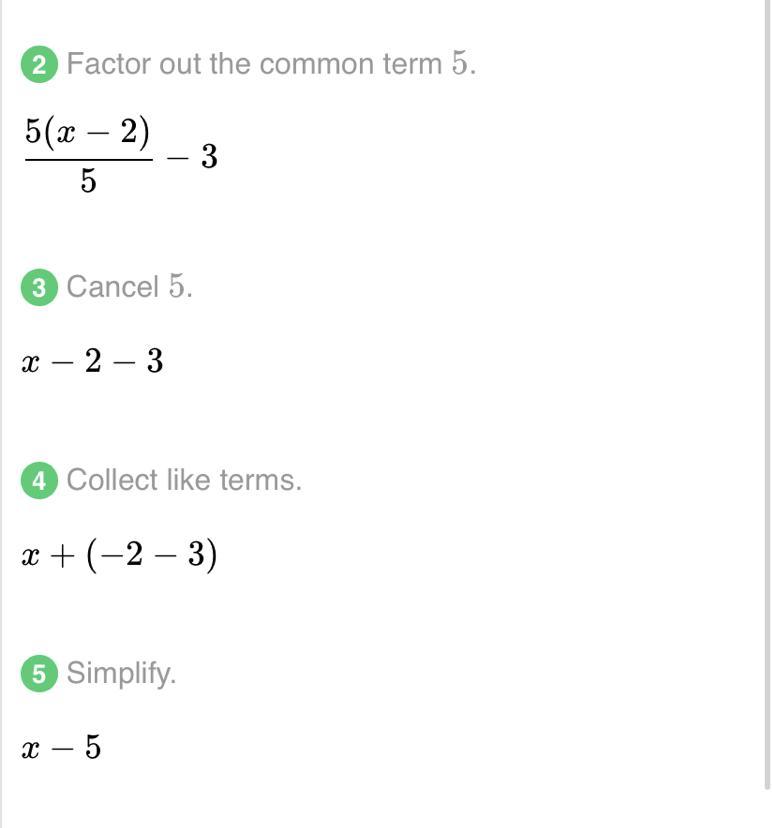Select the expression x − 2 − 3

[92, 361]
